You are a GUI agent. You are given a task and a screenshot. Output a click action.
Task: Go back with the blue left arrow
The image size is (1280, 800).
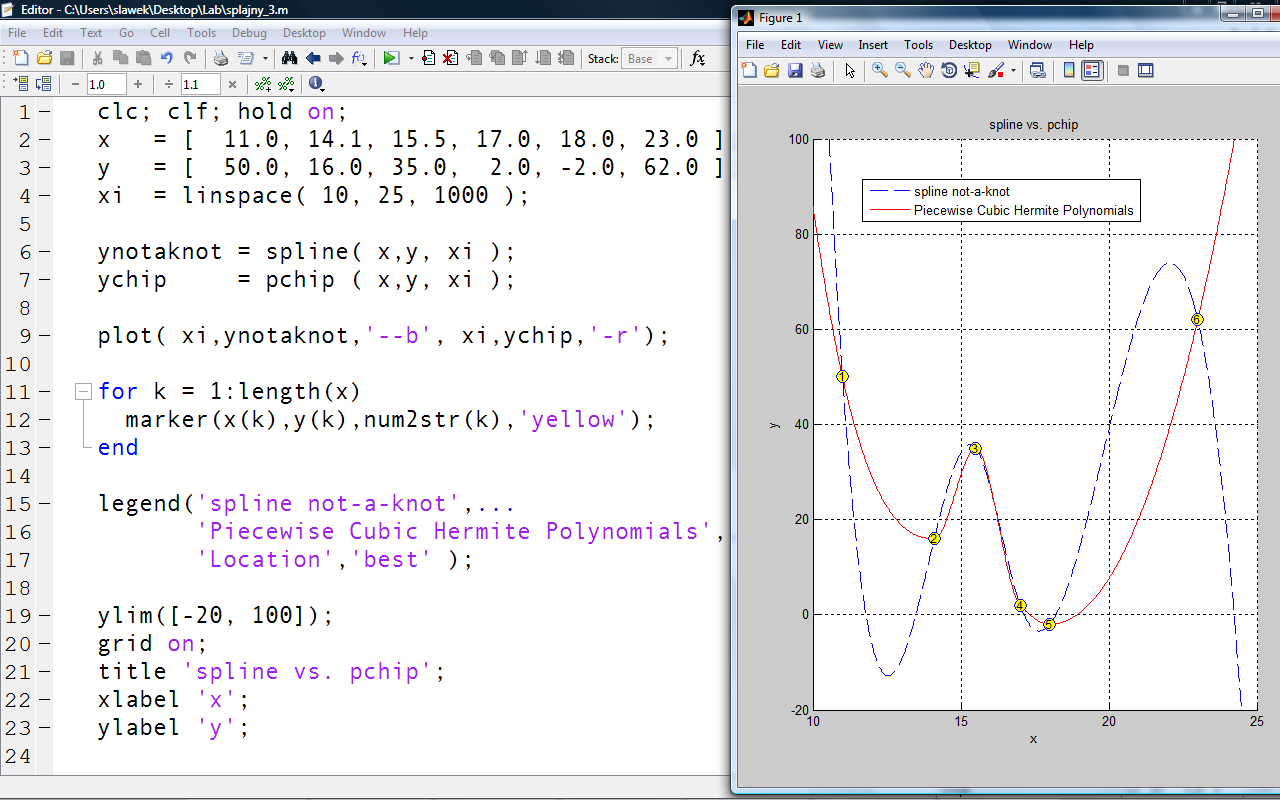click(313, 58)
